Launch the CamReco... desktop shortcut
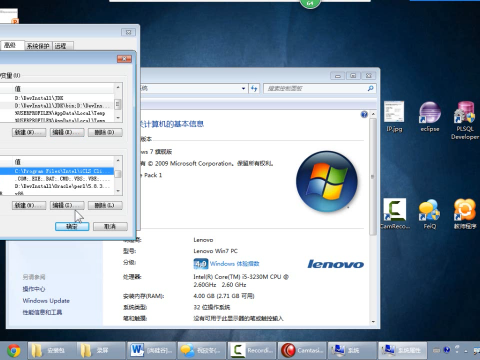This screenshot has width=480, height=360. click(x=395, y=214)
